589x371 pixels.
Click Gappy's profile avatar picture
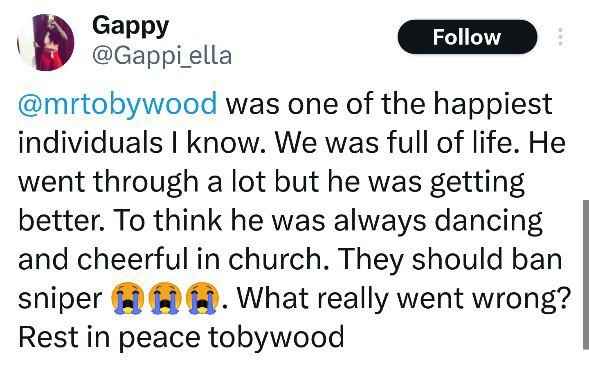46,42
